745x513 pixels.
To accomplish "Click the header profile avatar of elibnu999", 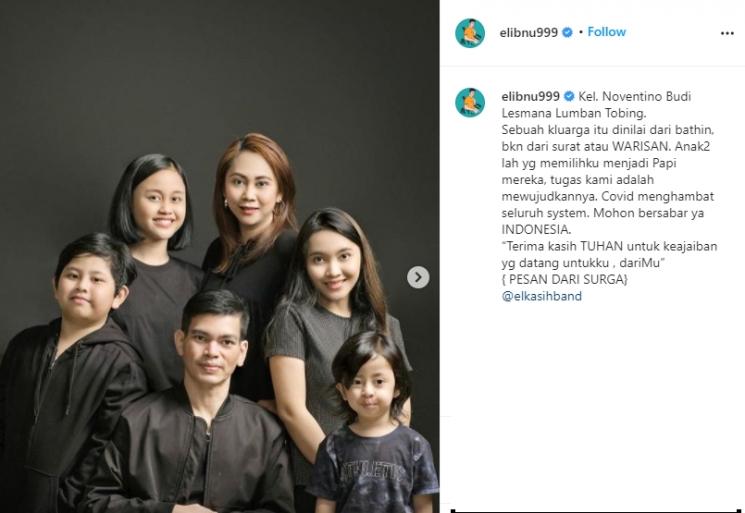I will (x=470, y=33).
